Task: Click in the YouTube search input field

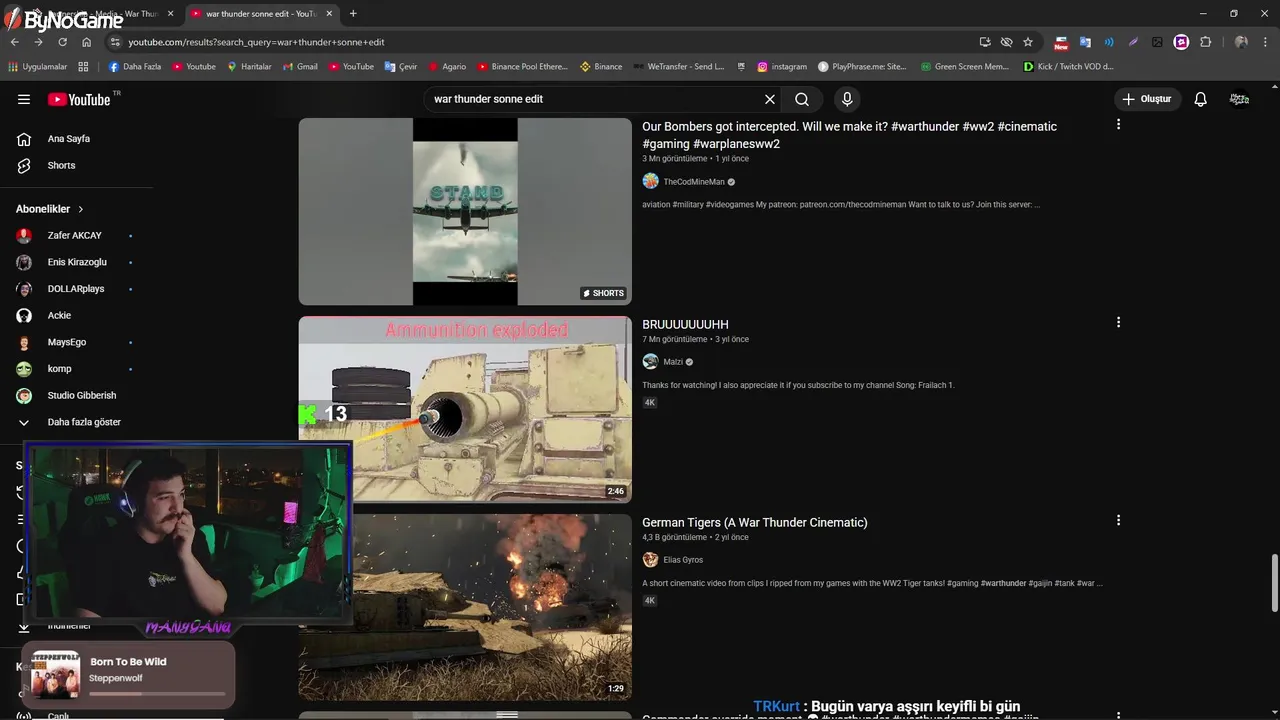Action: (595, 99)
